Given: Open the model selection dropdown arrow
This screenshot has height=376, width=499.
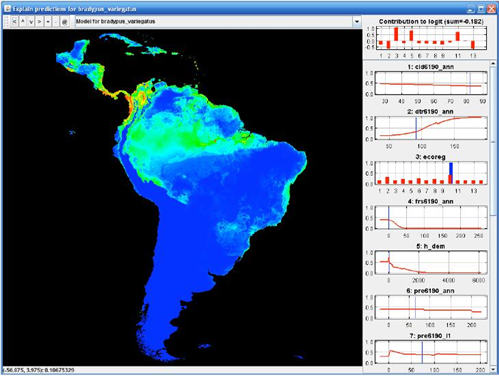Looking at the screenshot, I should 357,22.
